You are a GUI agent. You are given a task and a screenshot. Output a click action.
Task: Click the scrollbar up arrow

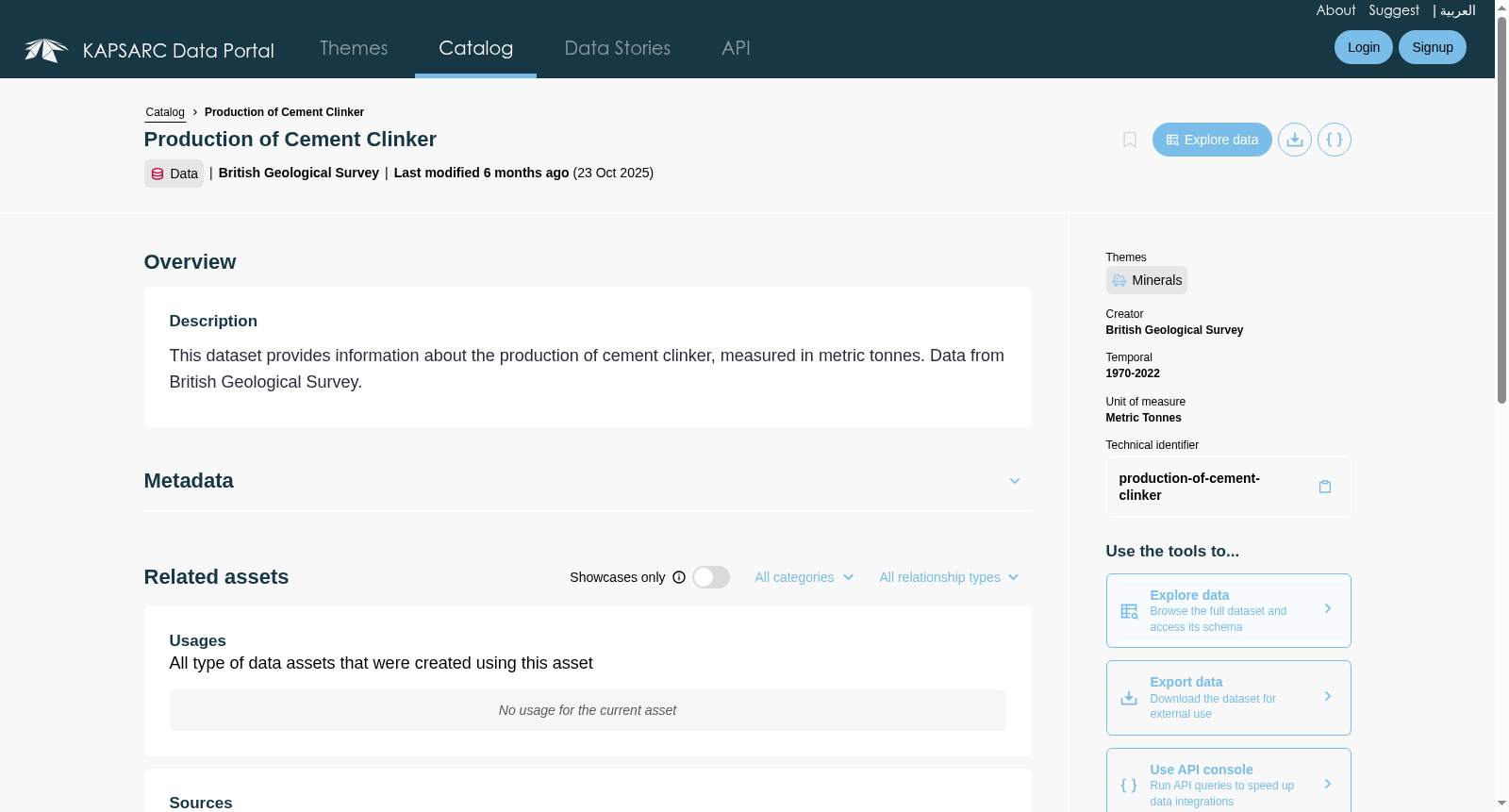tap(1501, 8)
